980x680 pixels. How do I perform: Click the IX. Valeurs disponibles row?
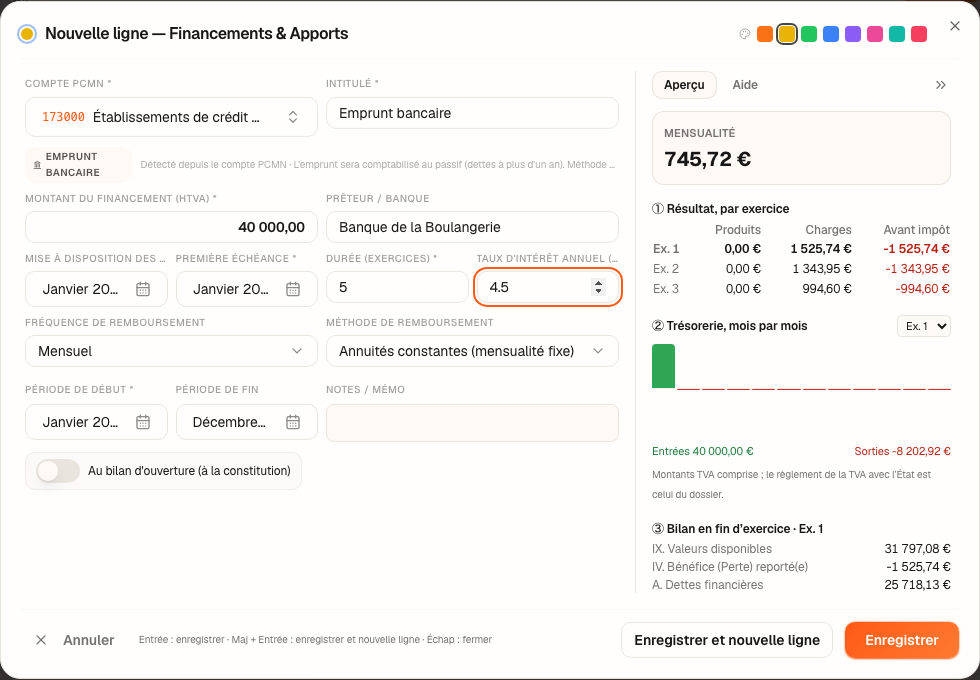tap(801, 549)
